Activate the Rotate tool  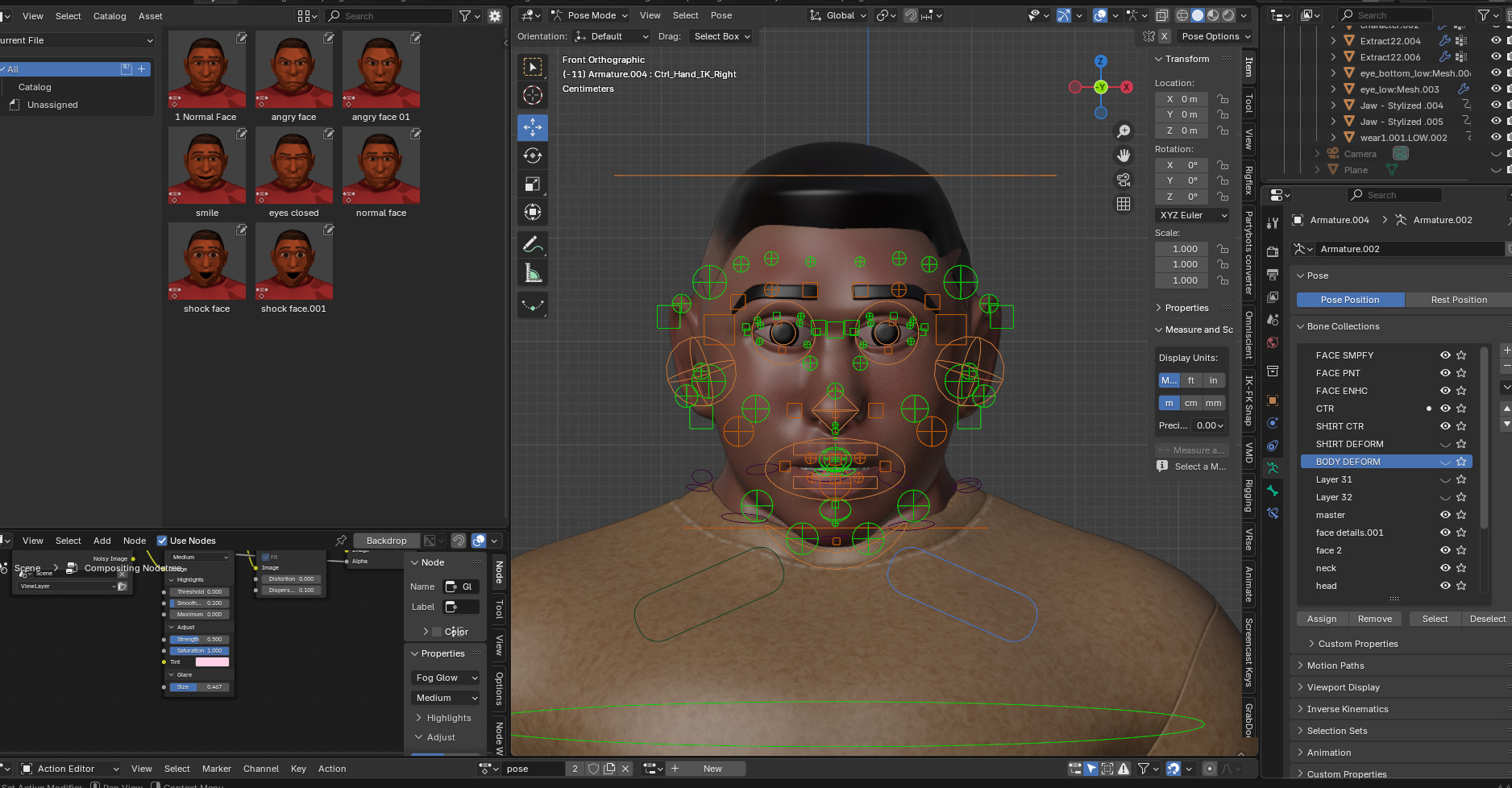pos(533,156)
